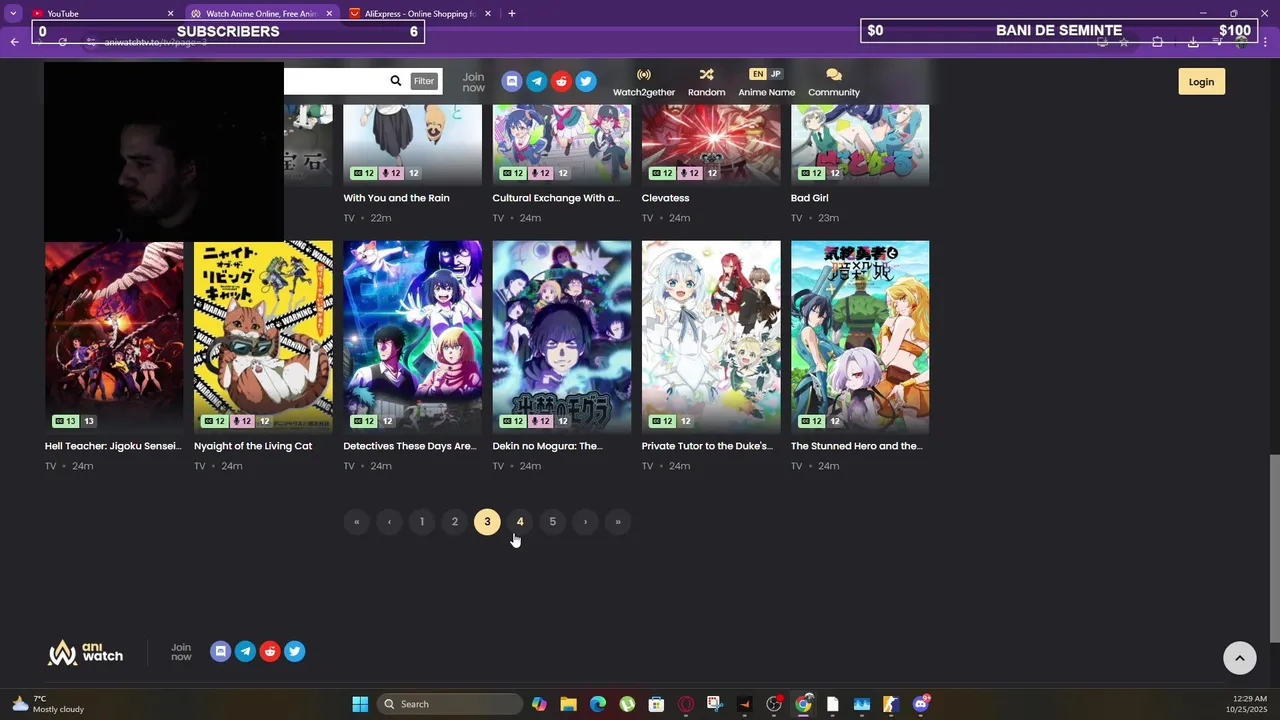The width and height of the screenshot is (1280, 720).
Task: Click the aniwatch footer logo
Action: (x=85, y=653)
